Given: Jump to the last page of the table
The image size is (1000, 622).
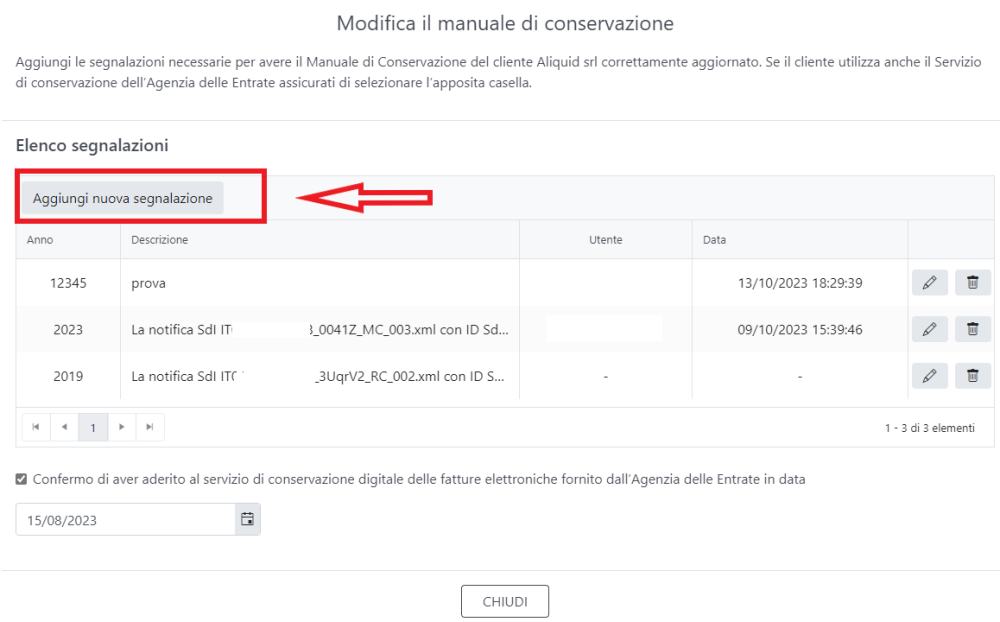Looking at the screenshot, I should 150,427.
